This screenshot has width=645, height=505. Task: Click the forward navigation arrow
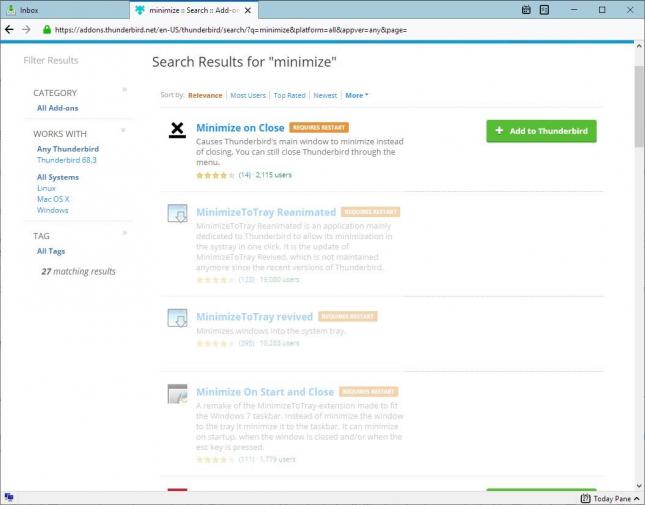[x=26, y=29]
